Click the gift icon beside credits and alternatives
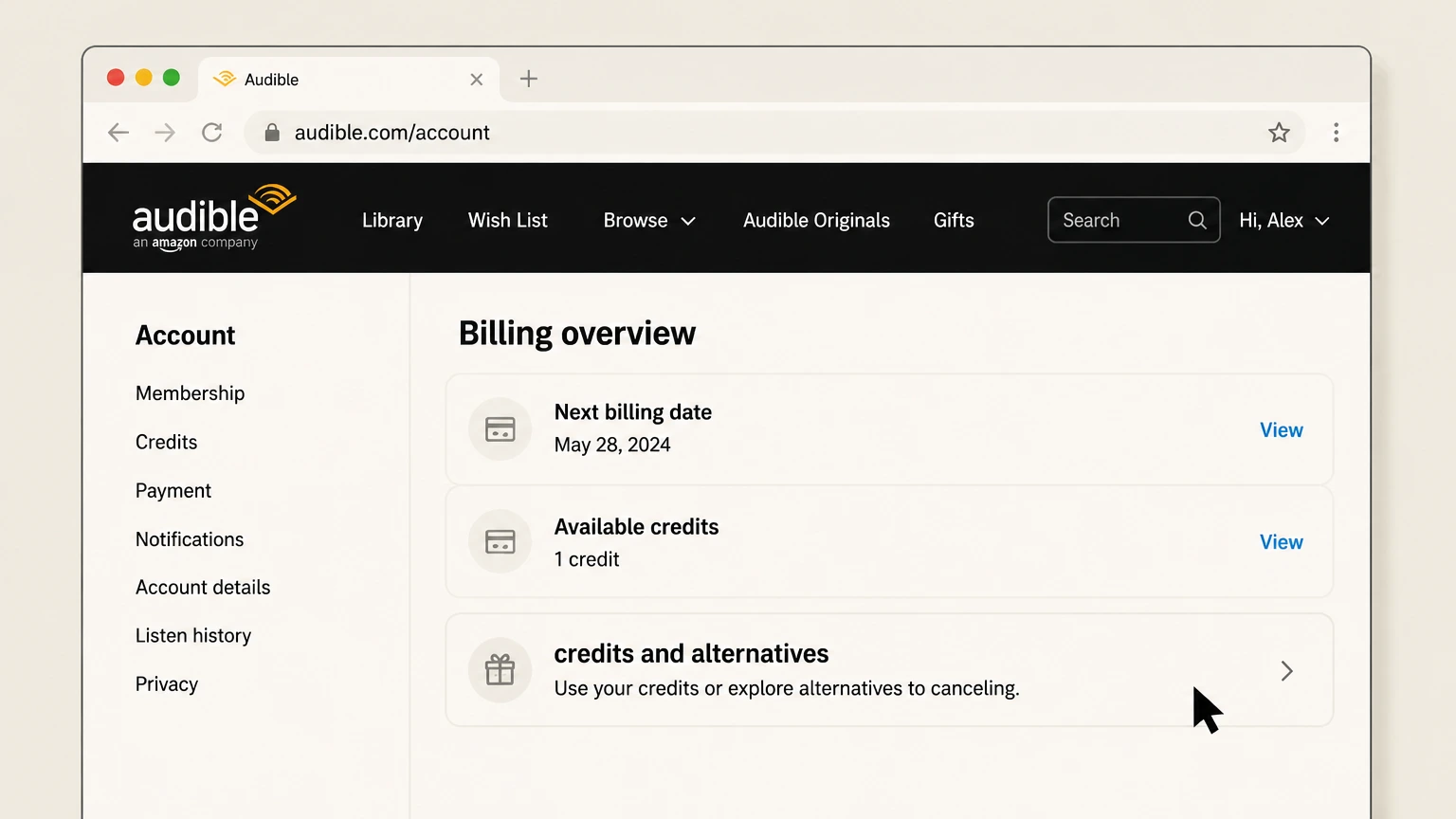1456x819 pixels. tap(500, 670)
